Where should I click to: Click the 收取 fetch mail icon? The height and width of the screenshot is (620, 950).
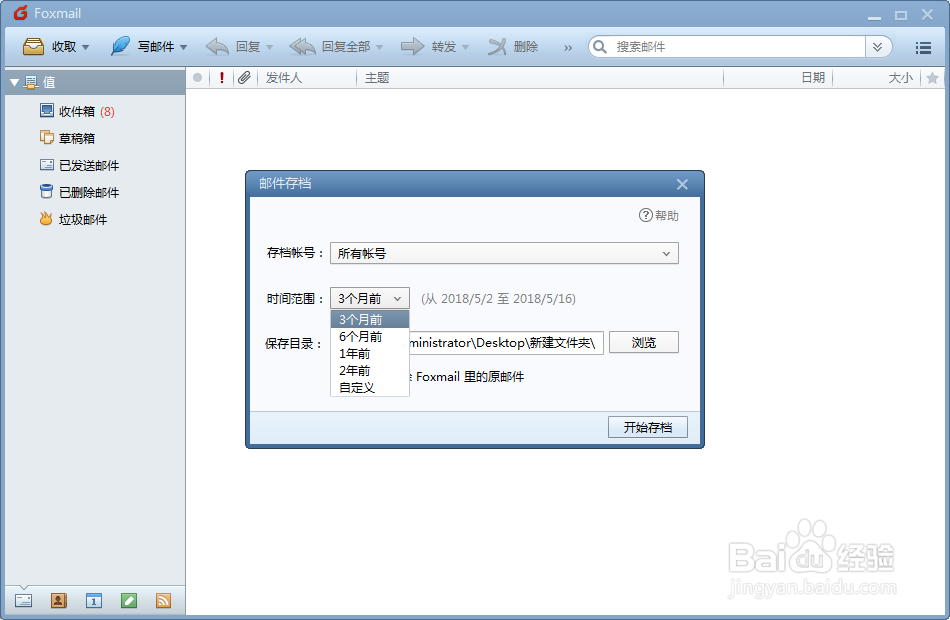33,46
